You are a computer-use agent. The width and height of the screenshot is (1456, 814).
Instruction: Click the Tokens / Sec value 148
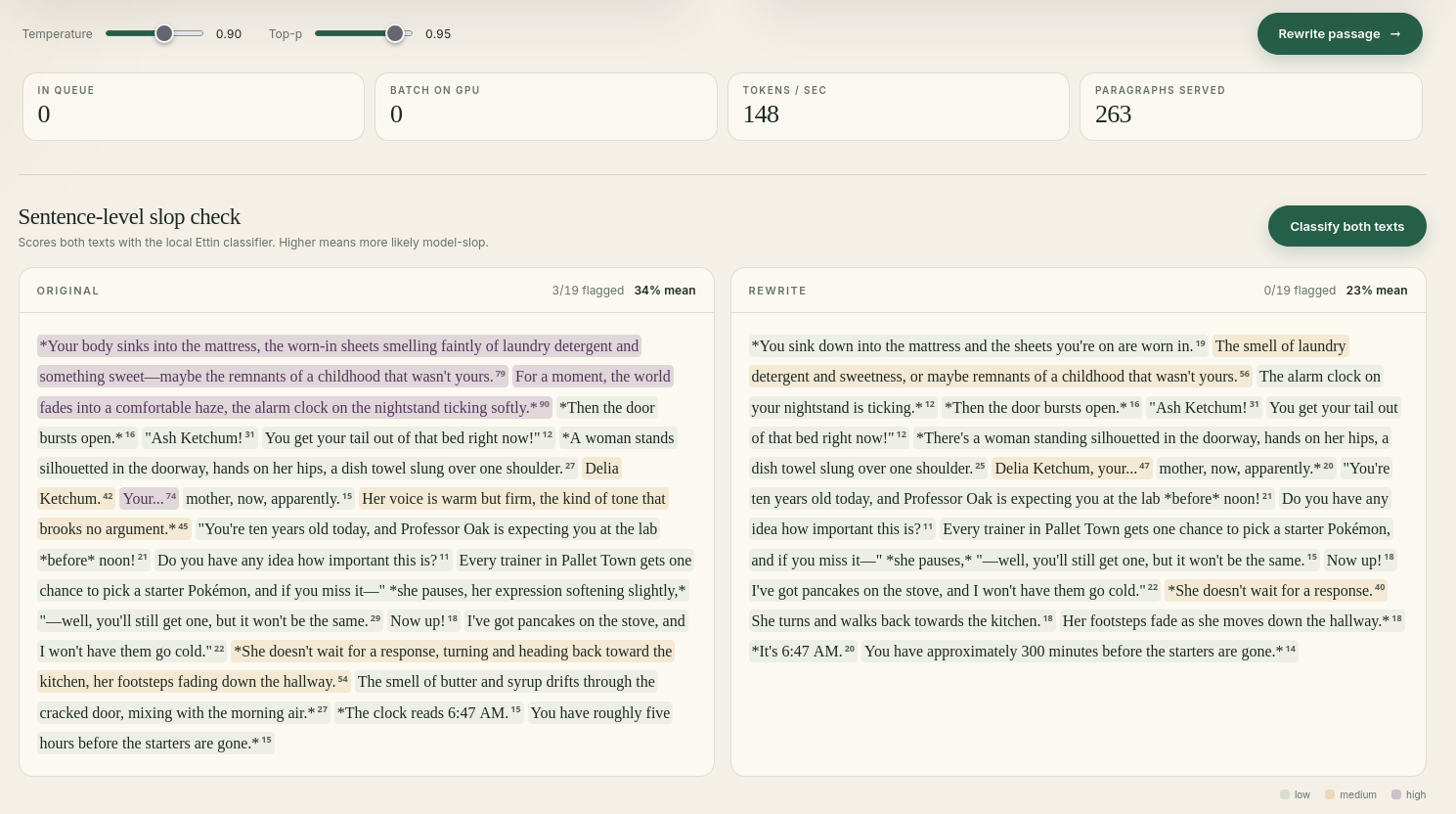(761, 114)
